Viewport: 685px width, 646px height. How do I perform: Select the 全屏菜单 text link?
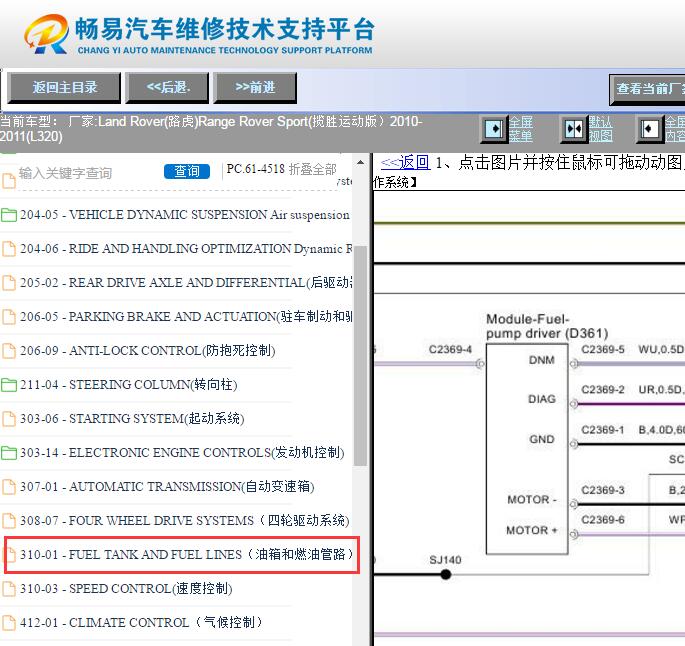(x=521, y=129)
